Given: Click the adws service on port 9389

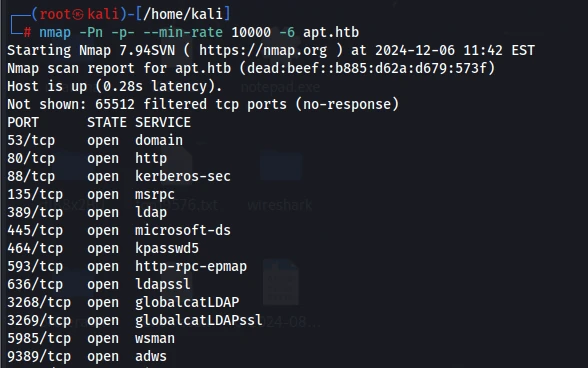Looking at the screenshot, I should pyautogui.click(x=151, y=356).
